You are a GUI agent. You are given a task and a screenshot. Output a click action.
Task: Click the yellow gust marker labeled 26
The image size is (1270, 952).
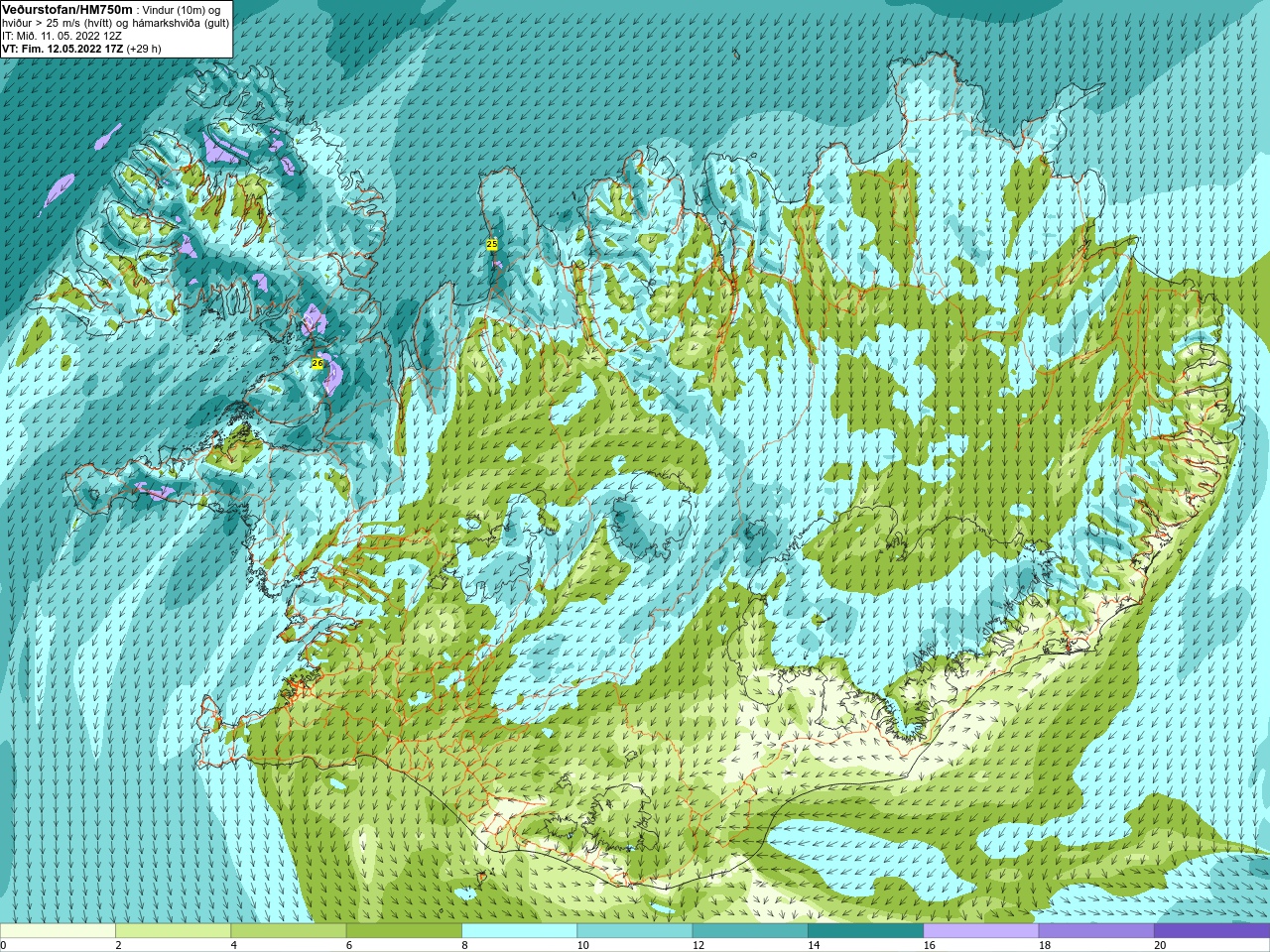tap(317, 364)
